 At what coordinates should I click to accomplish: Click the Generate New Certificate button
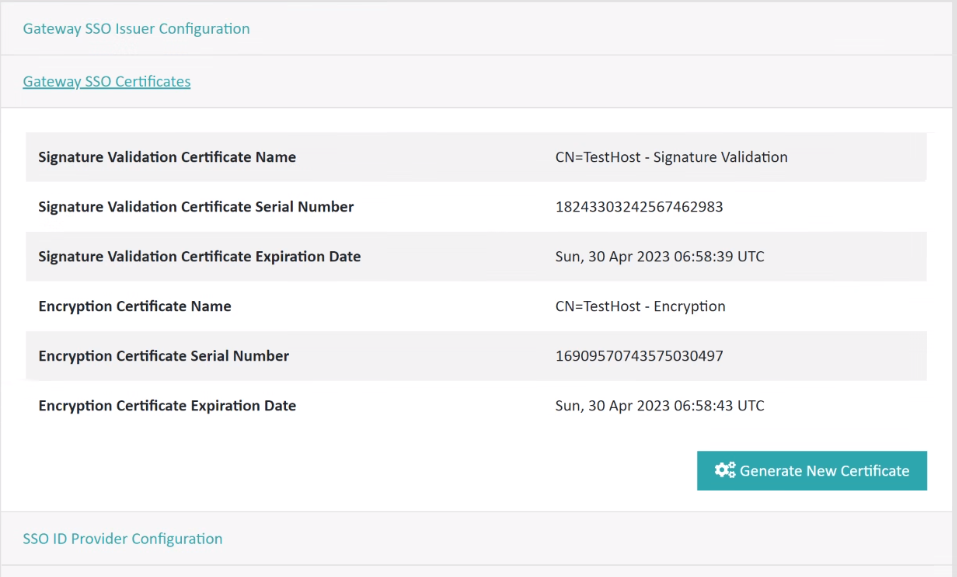[x=812, y=471]
